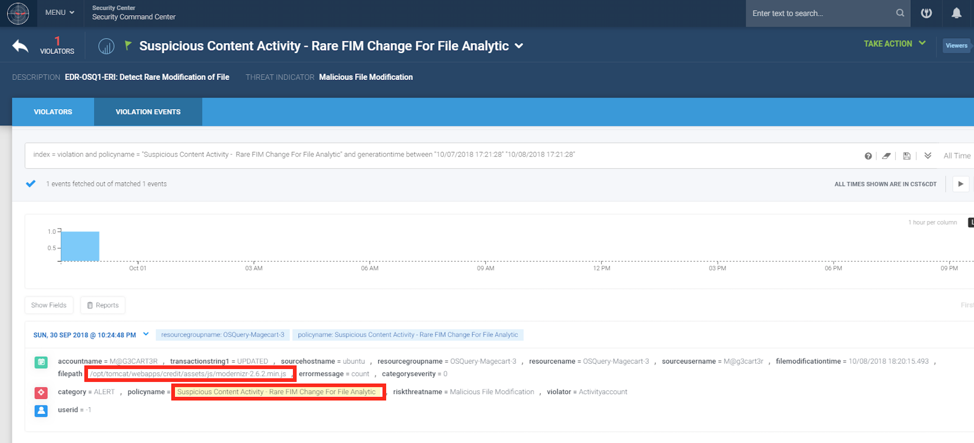
Task: Click the top search text field
Action: pos(820,13)
